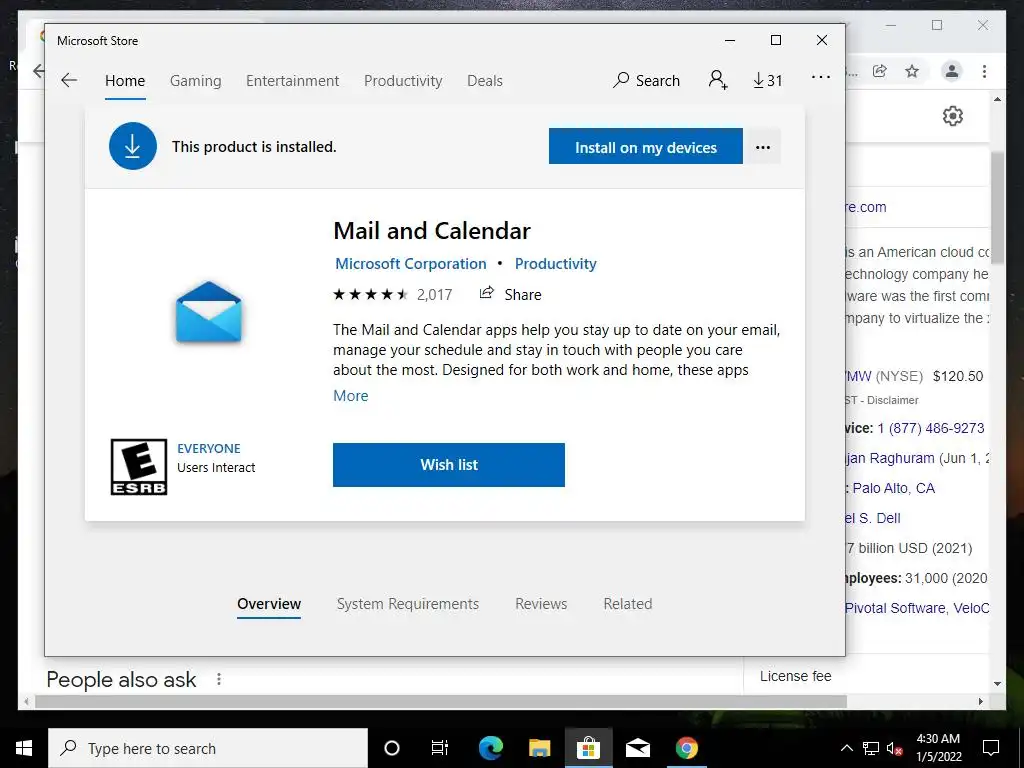Open Downloads and updates showing 31
The height and width of the screenshot is (768, 1024).
767,80
